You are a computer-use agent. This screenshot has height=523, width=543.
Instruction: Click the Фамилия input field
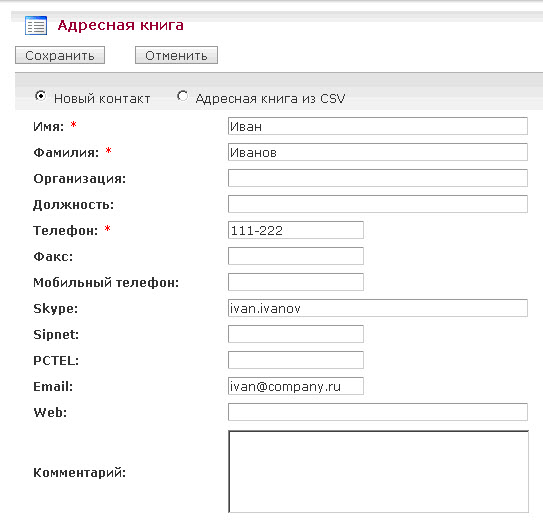pos(378,152)
